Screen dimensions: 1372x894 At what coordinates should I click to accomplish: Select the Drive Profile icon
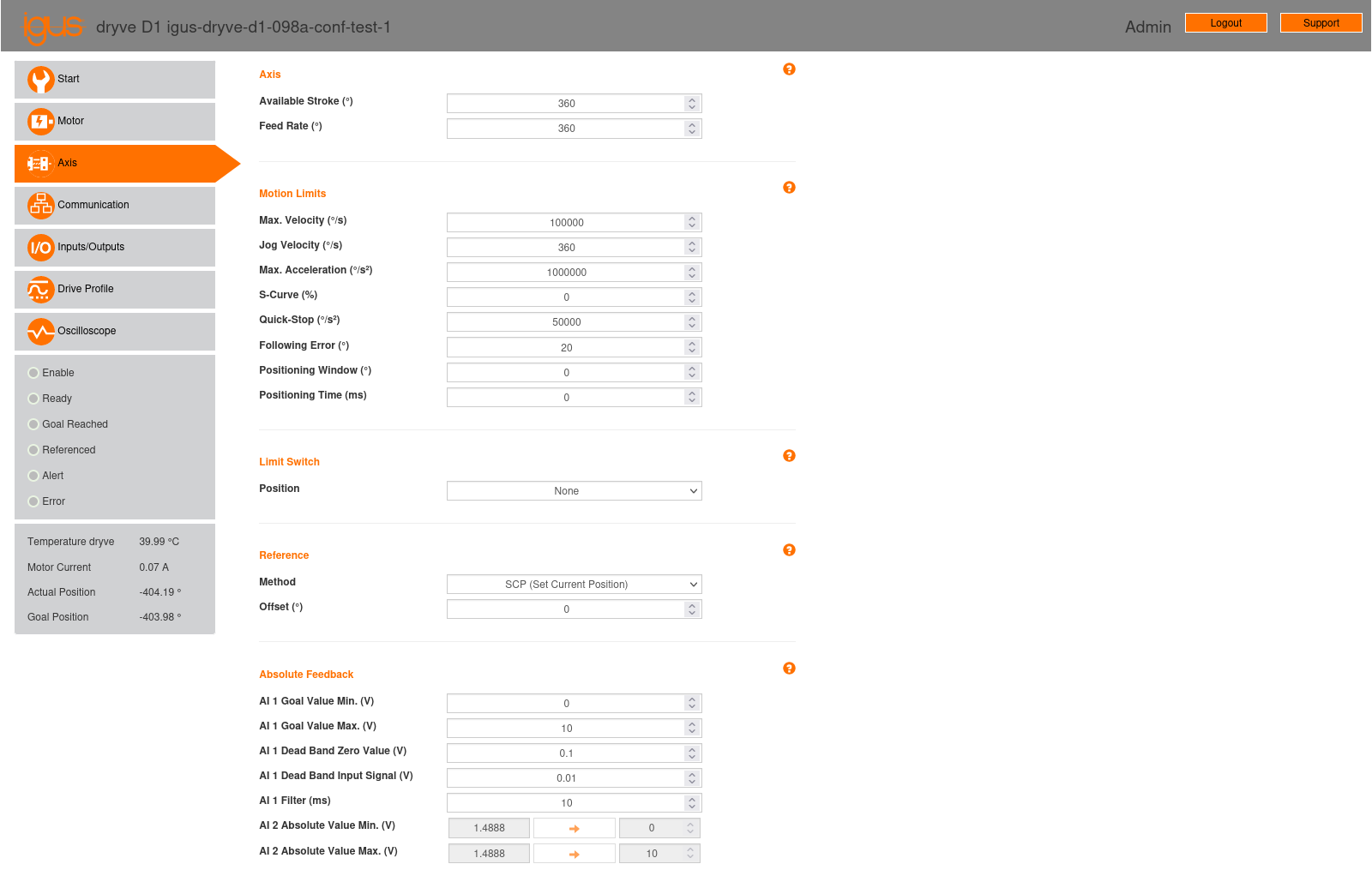click(x=40, y=290)
